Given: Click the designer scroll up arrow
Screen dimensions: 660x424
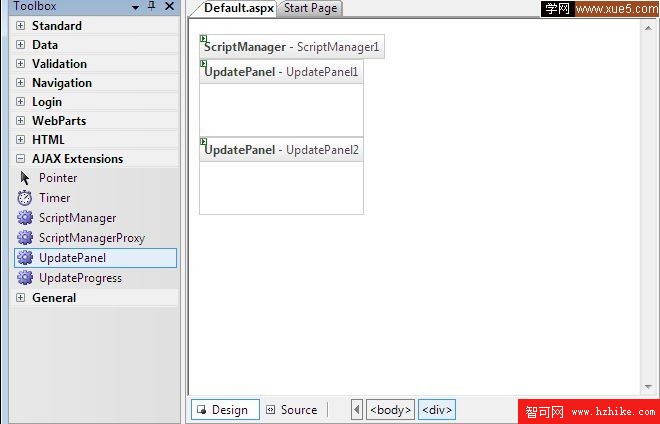Looking at the screenshot, I should 648,28.
